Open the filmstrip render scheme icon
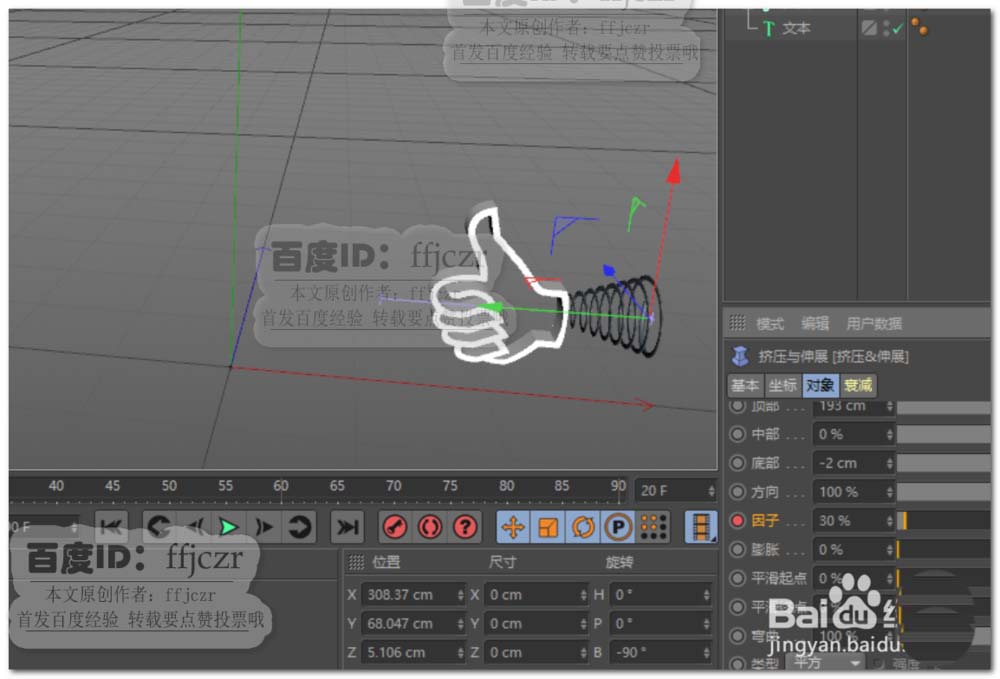Screen dimensions: 1000x679 point(701,527)
